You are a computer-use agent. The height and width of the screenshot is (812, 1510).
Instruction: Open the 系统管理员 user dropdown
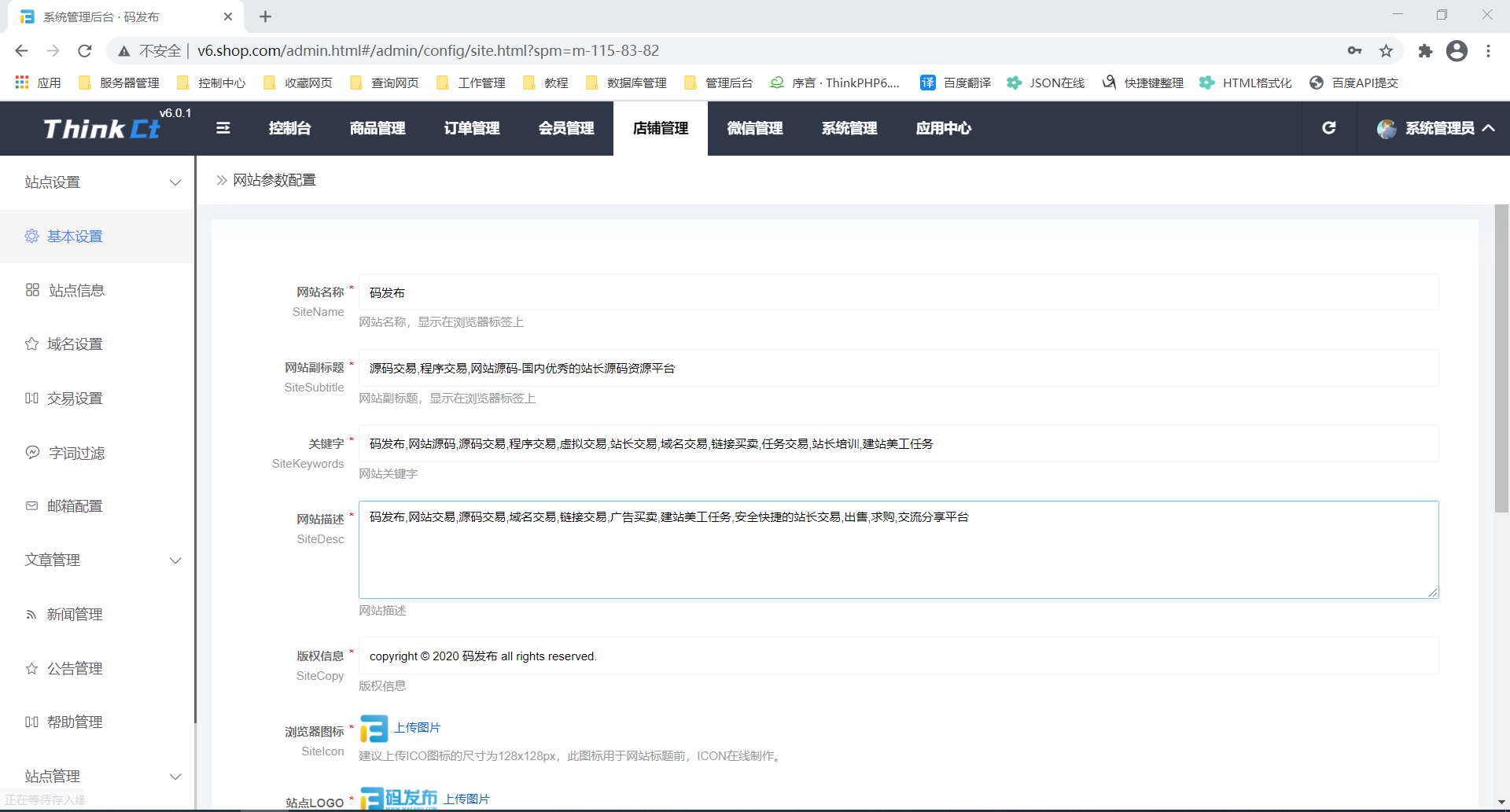coord(1436,128)
